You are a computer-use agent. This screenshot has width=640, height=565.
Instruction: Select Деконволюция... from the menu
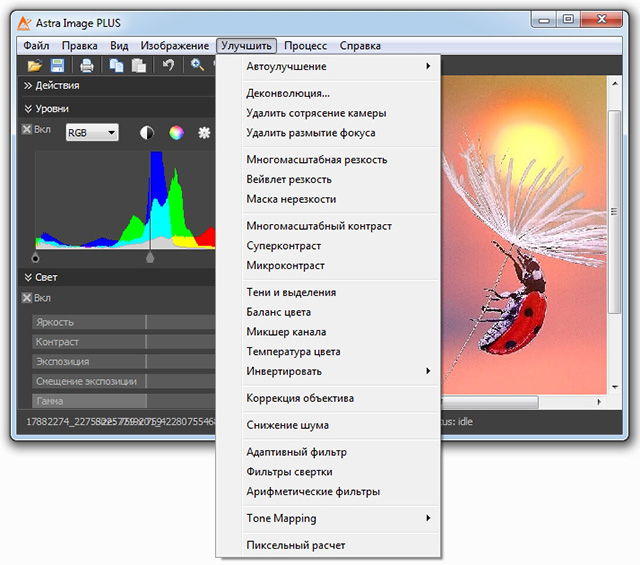coord(288,94)
